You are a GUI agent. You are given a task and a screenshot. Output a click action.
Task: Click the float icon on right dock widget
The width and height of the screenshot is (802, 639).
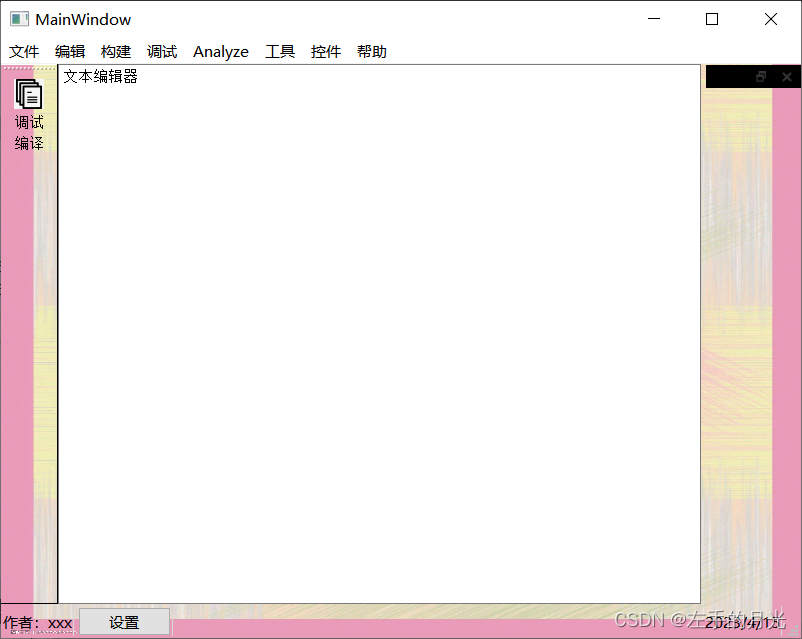click(762, 76)
